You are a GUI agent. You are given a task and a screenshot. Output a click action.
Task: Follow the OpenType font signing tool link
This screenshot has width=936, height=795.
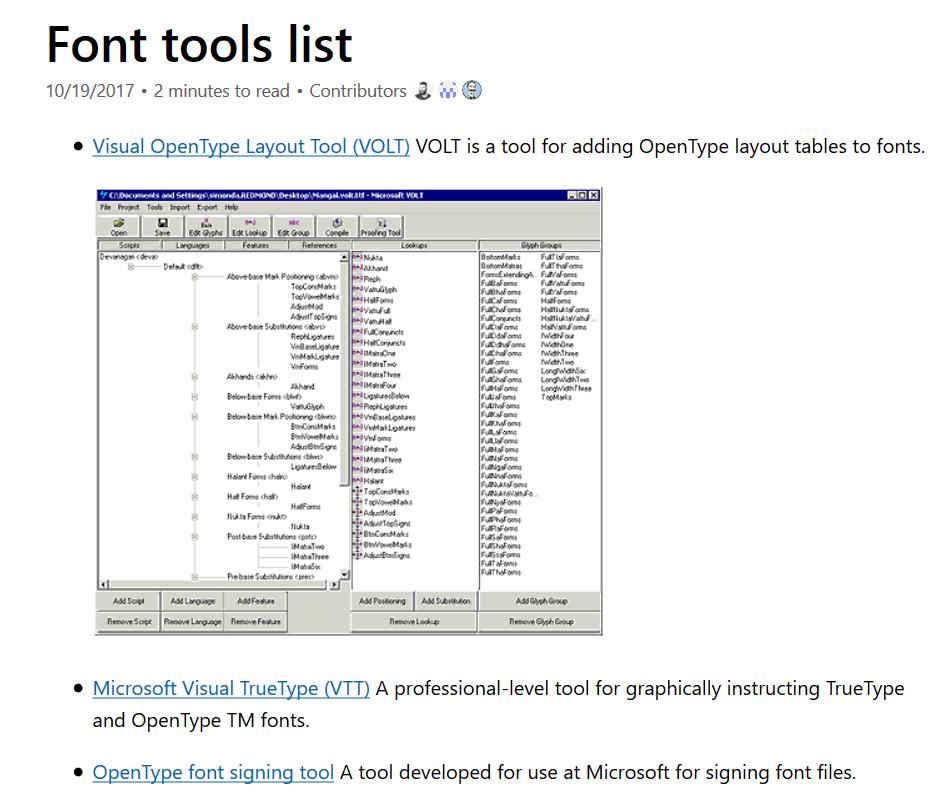click(x=213, y=772)
